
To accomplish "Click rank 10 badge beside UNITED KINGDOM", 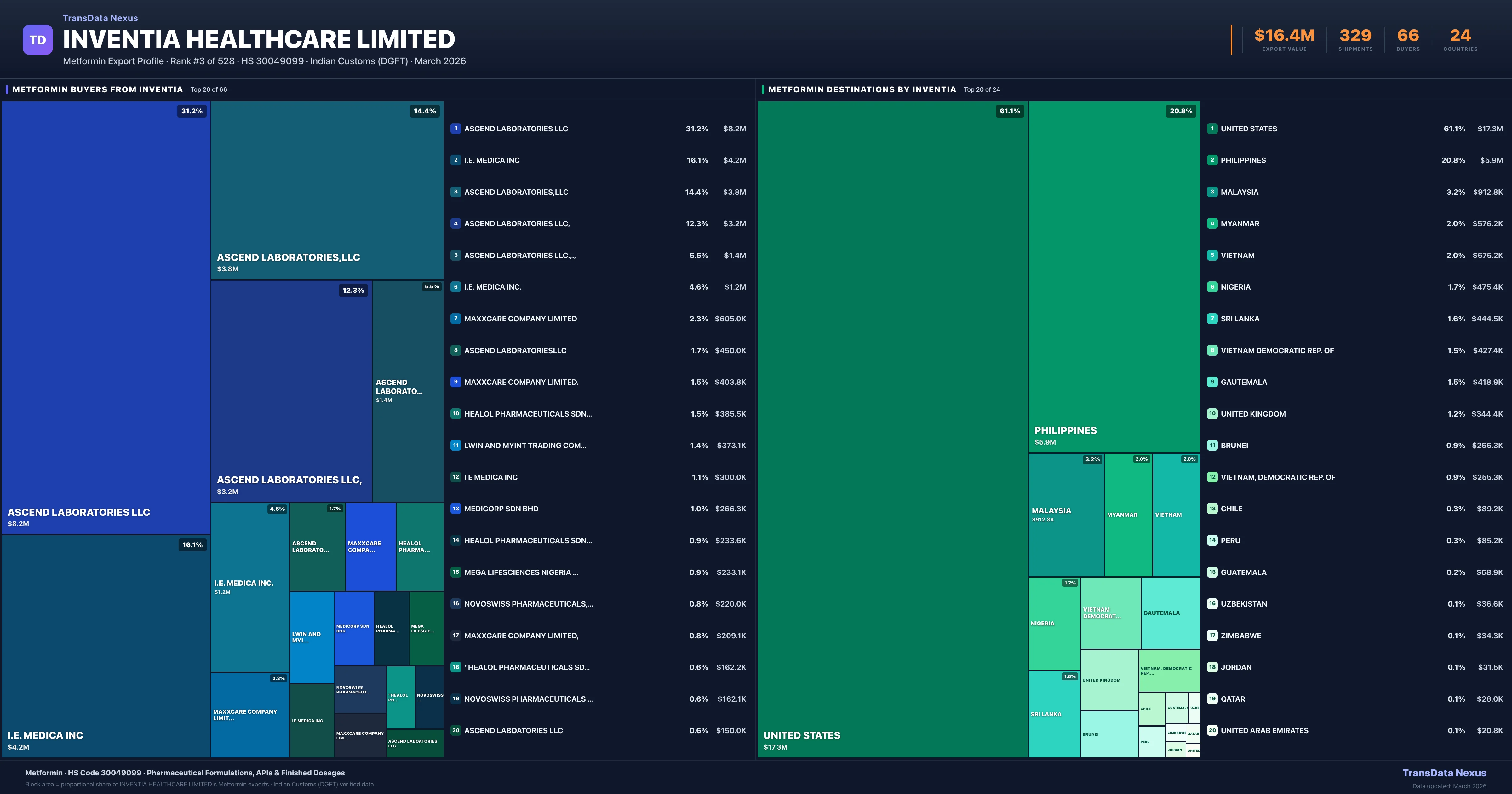I will point(1212,414).
